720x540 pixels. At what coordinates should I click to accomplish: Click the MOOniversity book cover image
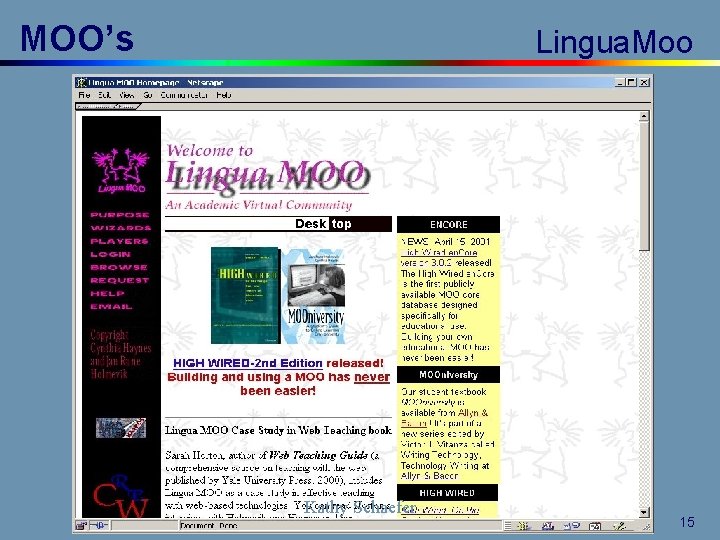313,295
